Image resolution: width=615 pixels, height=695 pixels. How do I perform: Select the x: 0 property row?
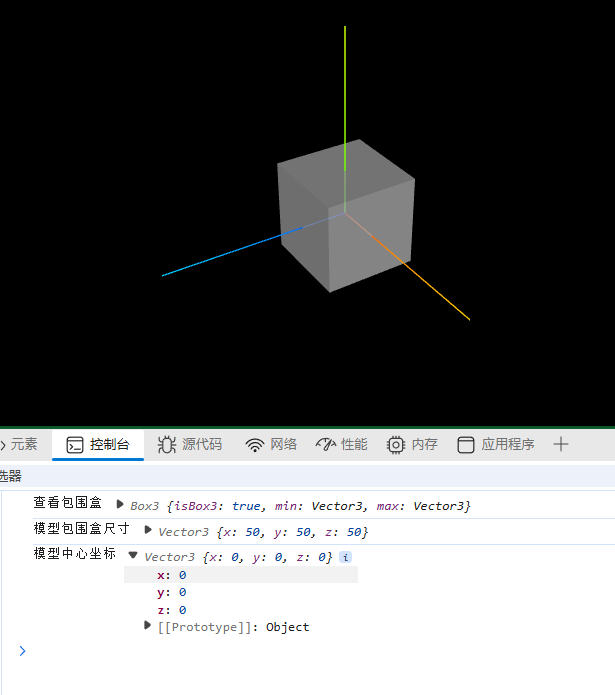tap(241, 575)
